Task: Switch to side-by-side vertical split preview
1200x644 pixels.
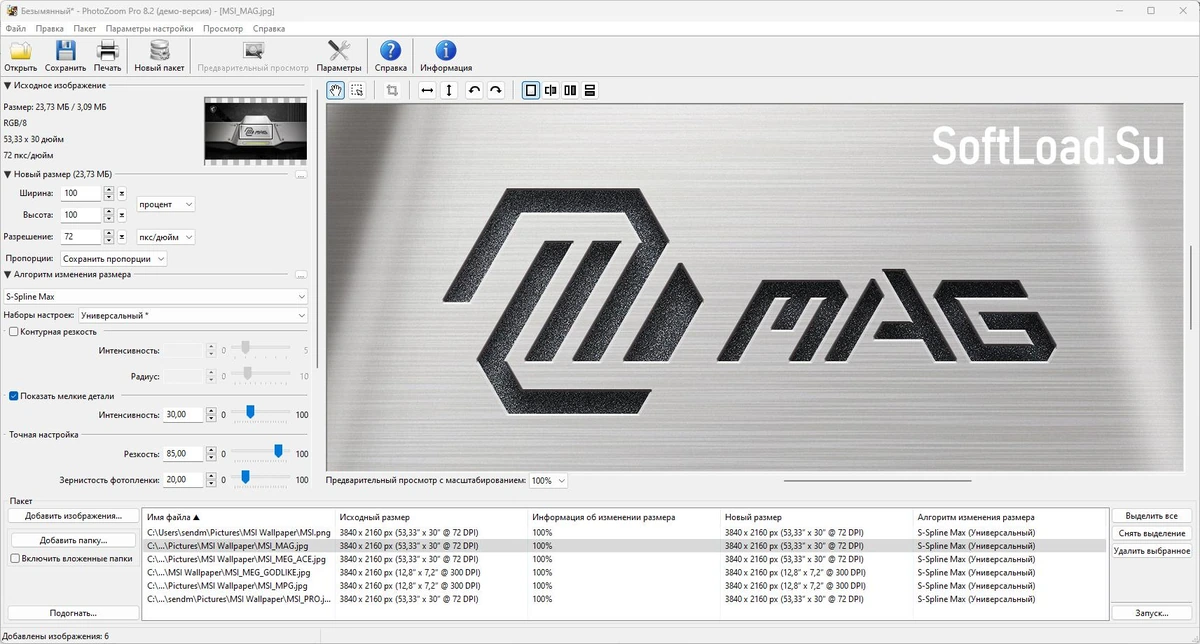Action: coord(570,90)
